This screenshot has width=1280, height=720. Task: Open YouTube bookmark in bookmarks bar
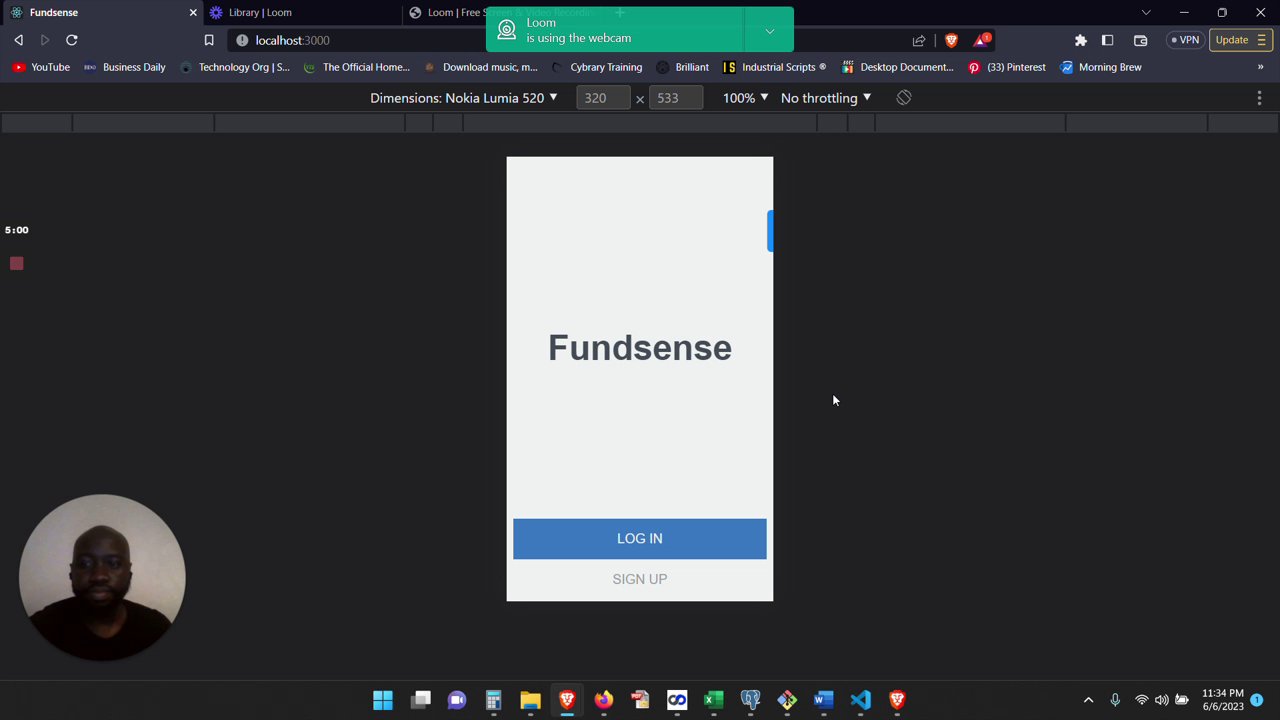(41, 67)
